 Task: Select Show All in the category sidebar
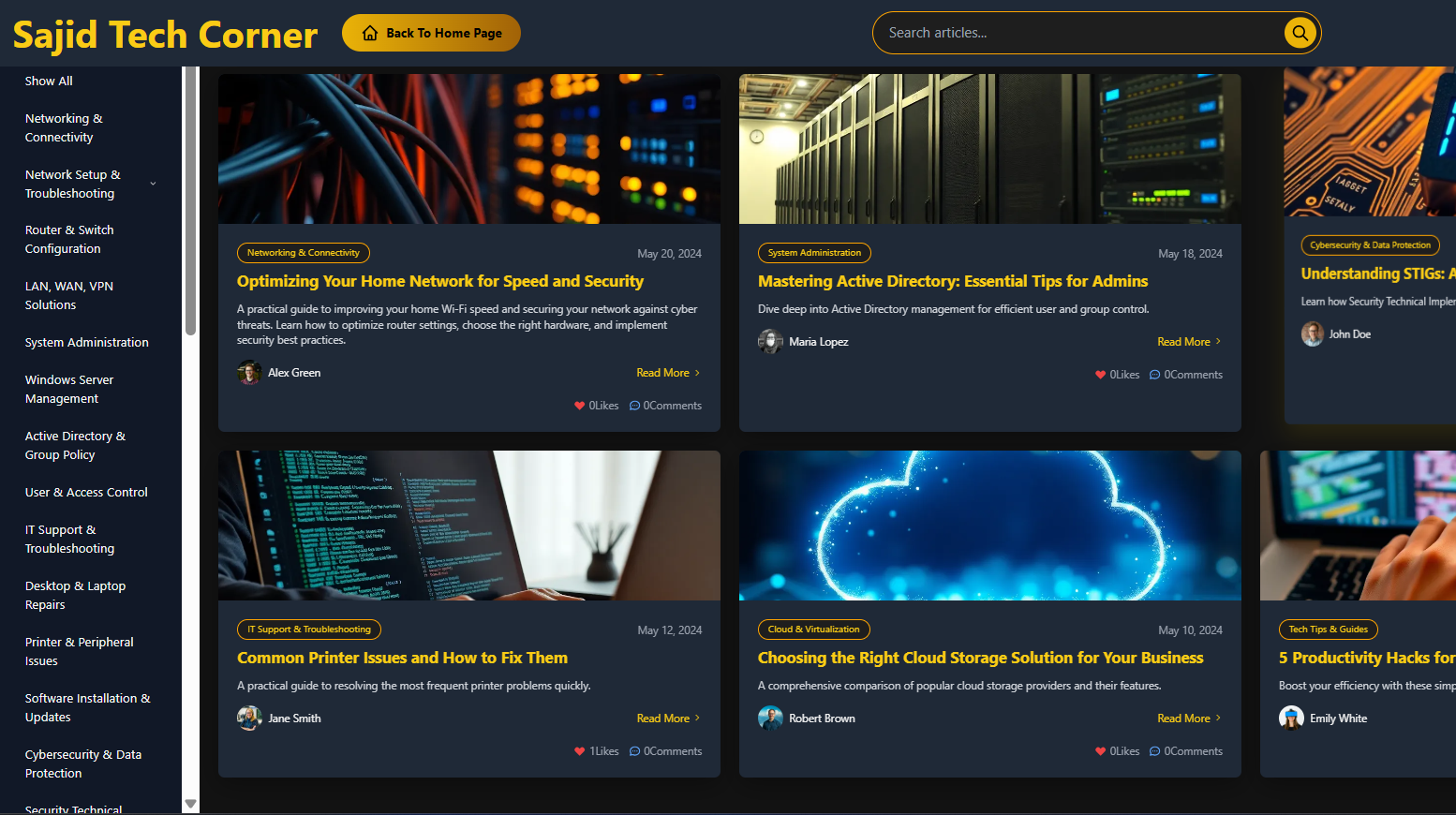pyautogui.click(x=49, y=81)
